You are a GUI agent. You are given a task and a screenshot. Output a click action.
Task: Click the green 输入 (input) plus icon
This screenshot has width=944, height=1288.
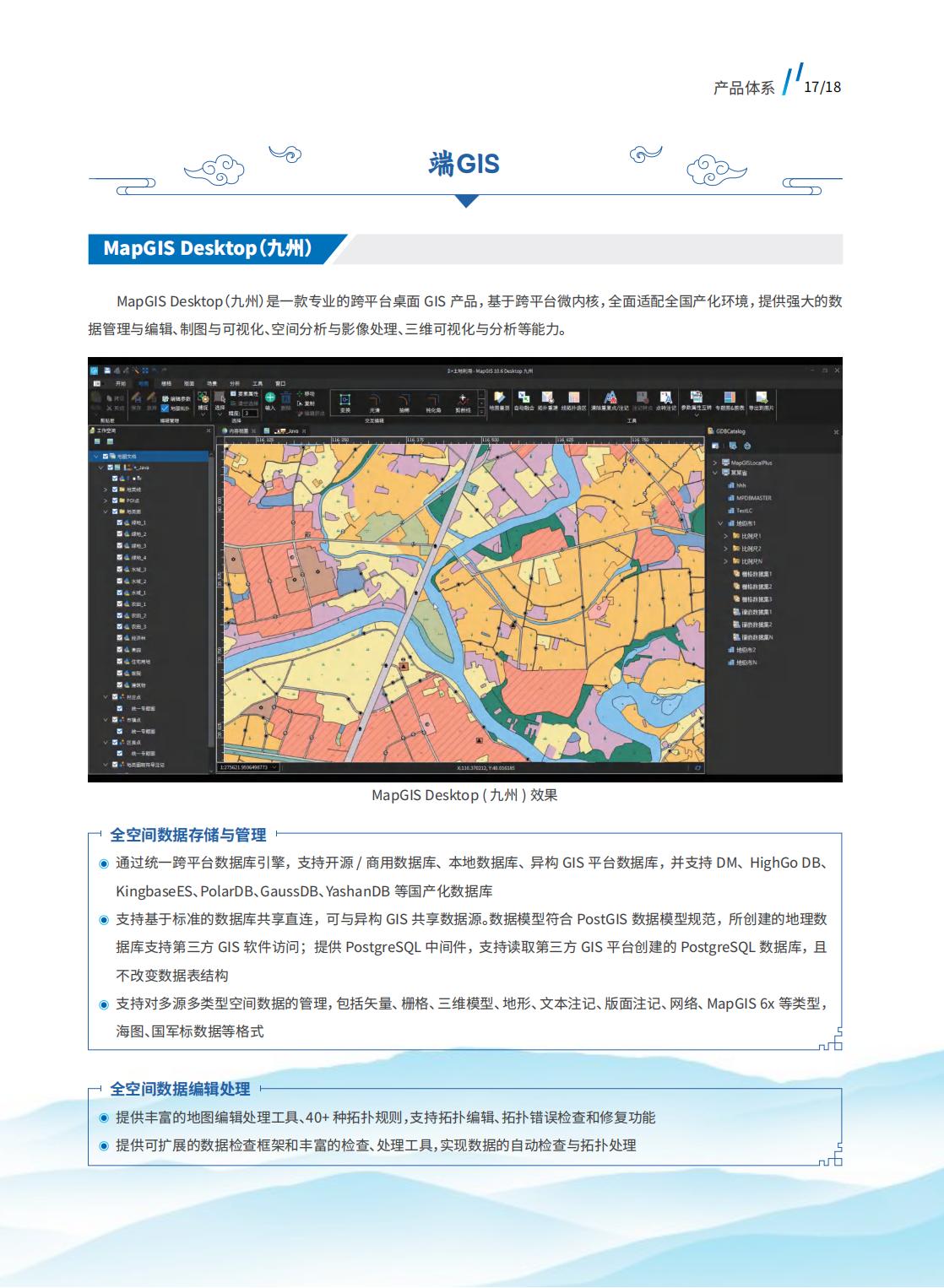tap(270, 397)
